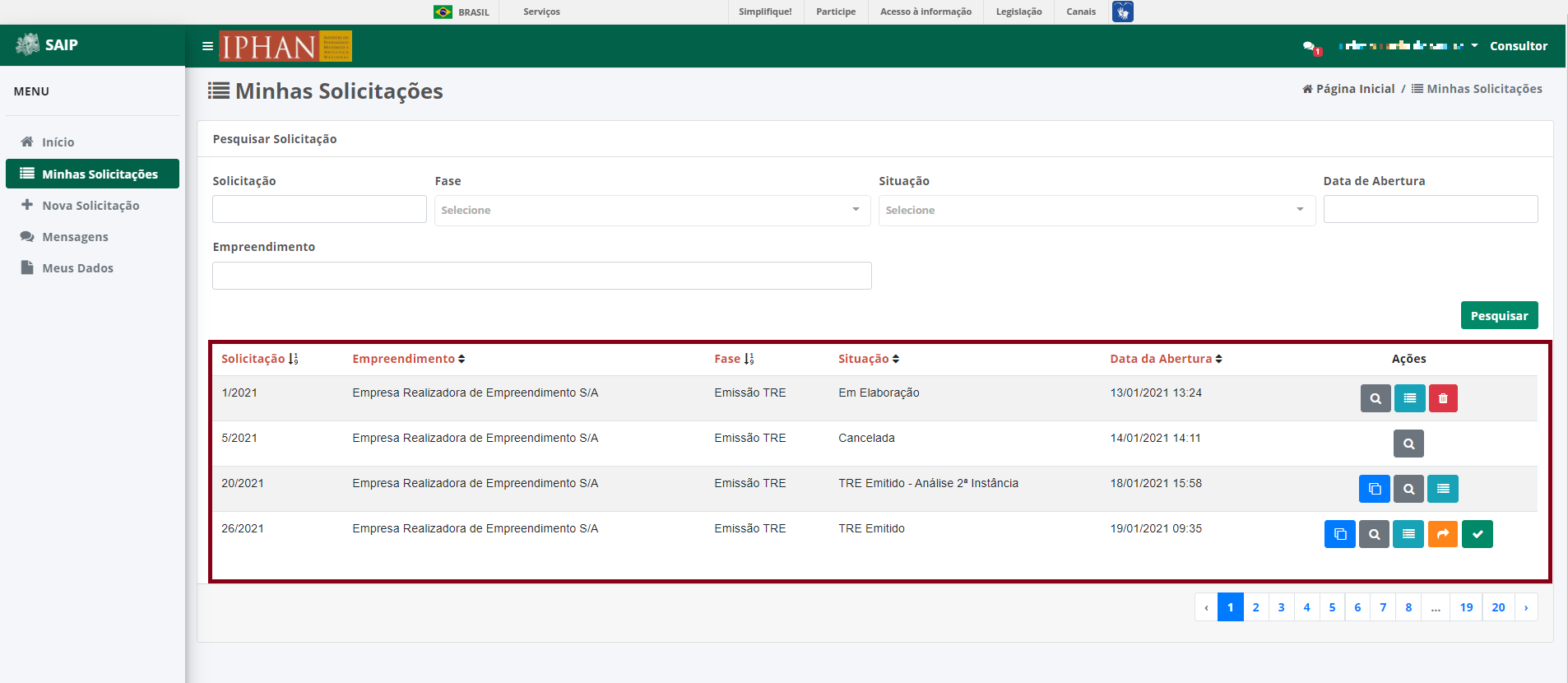
Task: Open Mensagens in sidebar menu
Action: click(x=92, y=237)
